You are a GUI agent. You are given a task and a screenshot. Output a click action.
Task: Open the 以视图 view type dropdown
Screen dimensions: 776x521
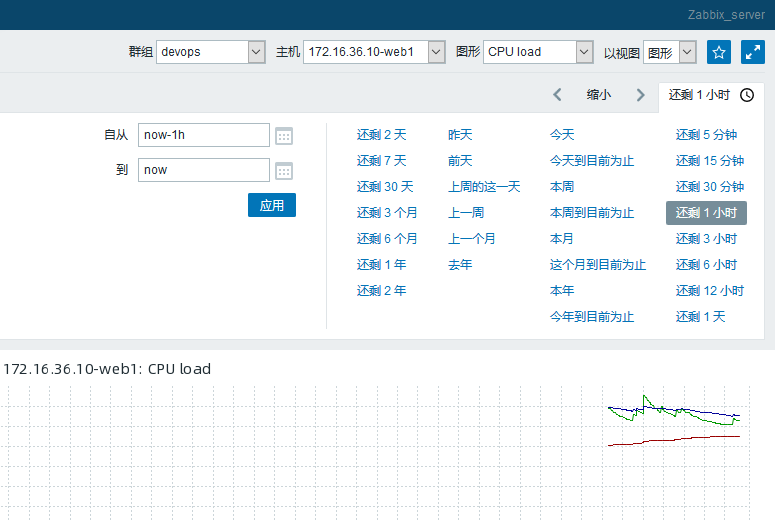pos(669,52)
